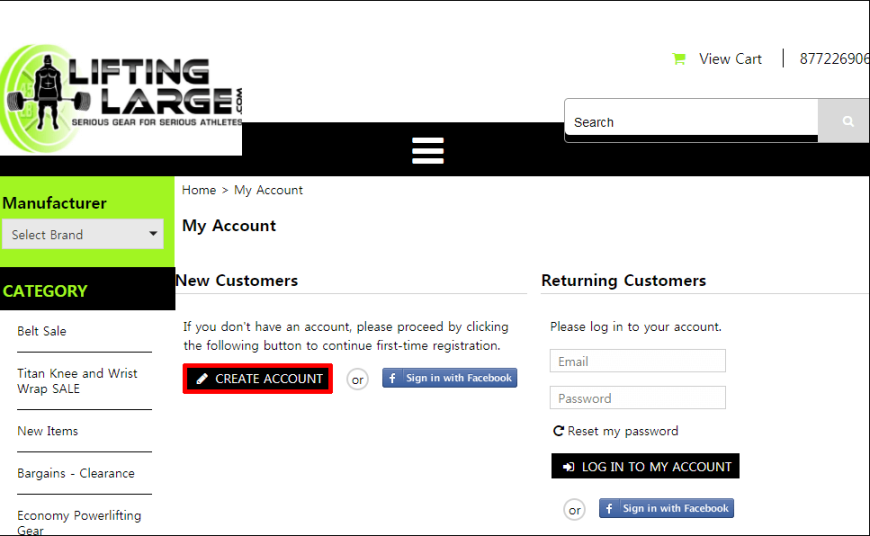The width and height of the screenshot is (870, 536).
Task: Focus the Password input field
Action: coord(638,398)
